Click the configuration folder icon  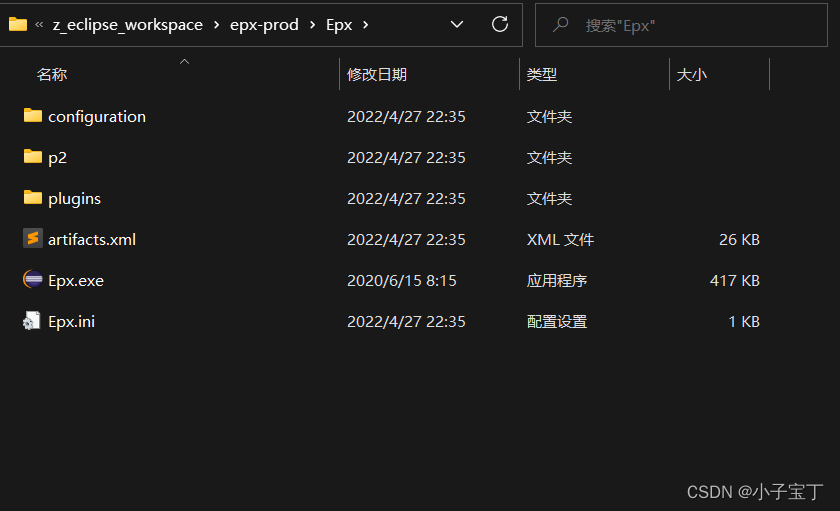click(33, 115)
